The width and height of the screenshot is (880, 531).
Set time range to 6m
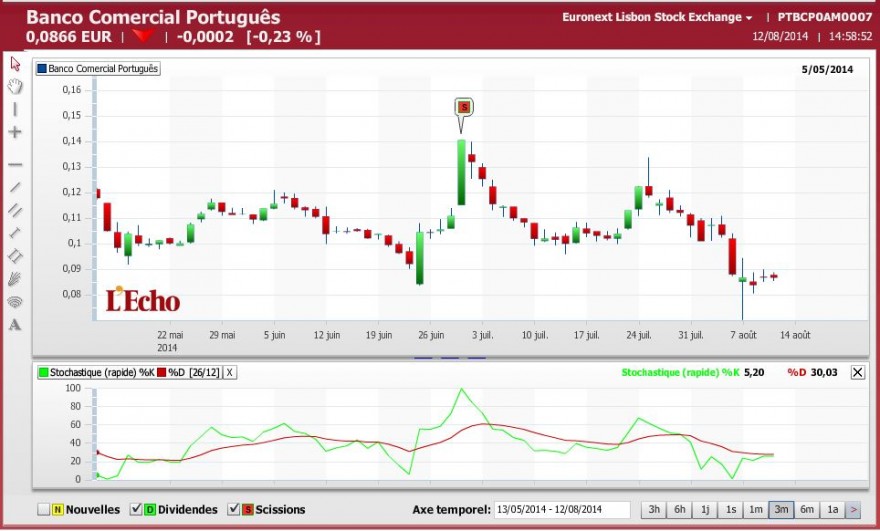click(807, 510)
